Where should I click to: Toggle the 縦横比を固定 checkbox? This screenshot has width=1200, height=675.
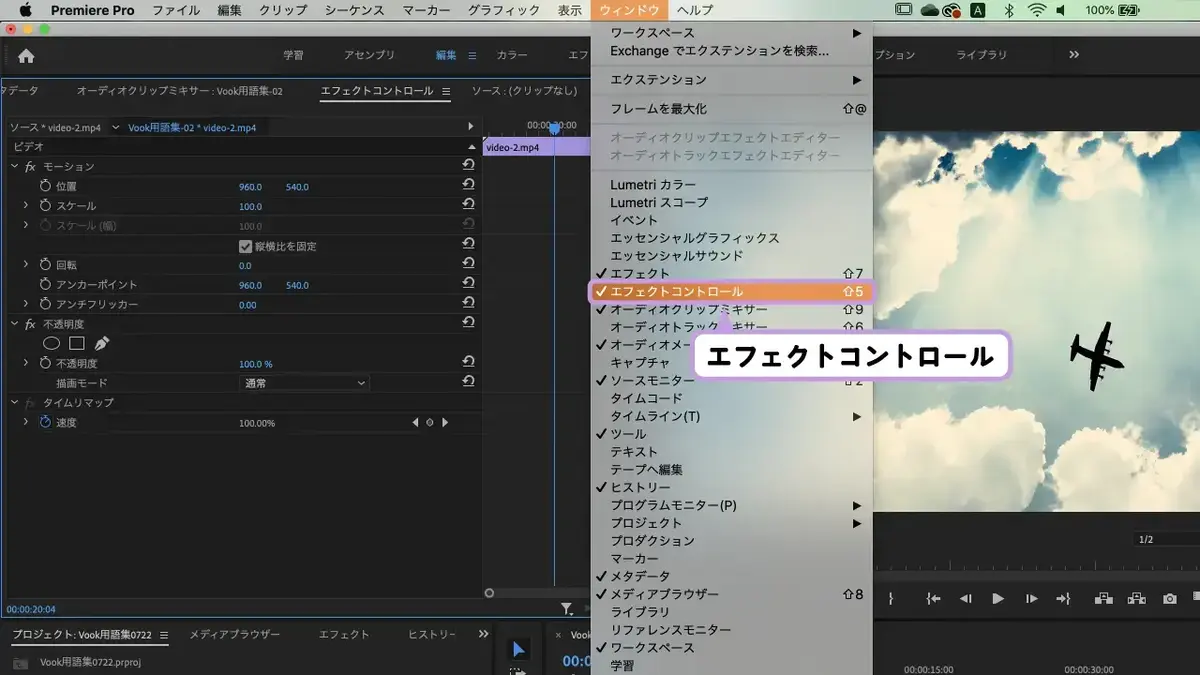click(246, 246)
